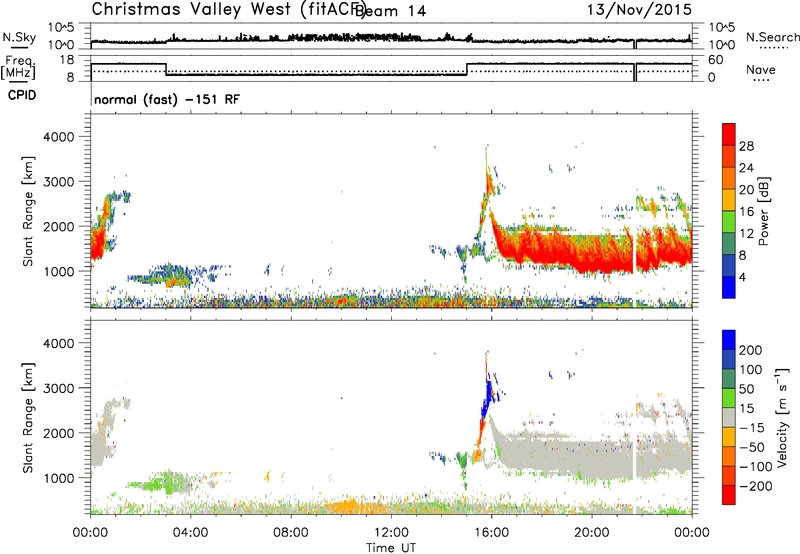
Task: Click the Slant Range label of velocity panel
Action: (x=28, y=418)
